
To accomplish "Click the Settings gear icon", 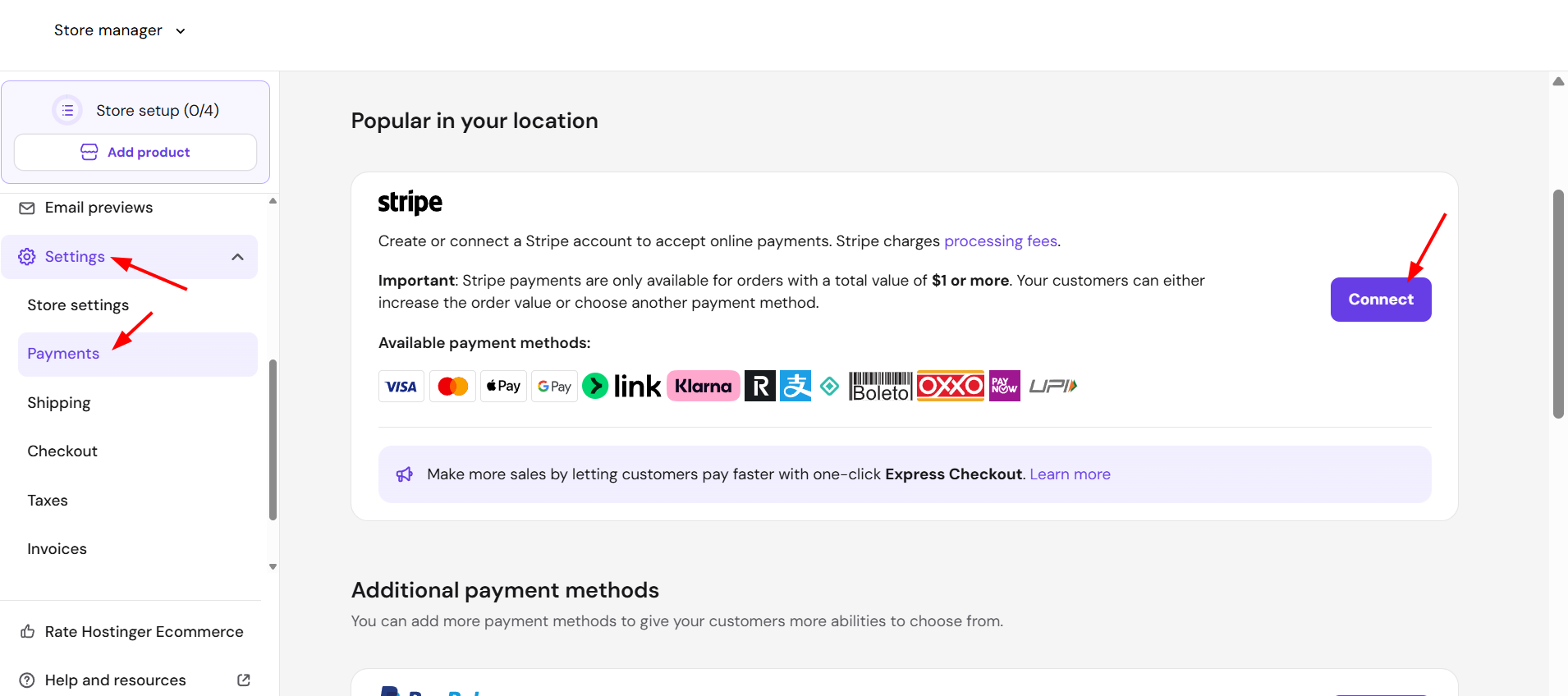I will click(27, 257).
